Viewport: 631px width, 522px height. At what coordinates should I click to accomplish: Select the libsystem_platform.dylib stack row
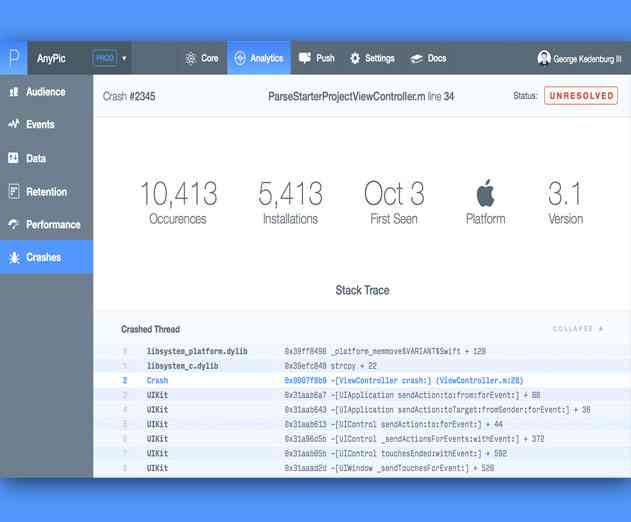(362, 351)
